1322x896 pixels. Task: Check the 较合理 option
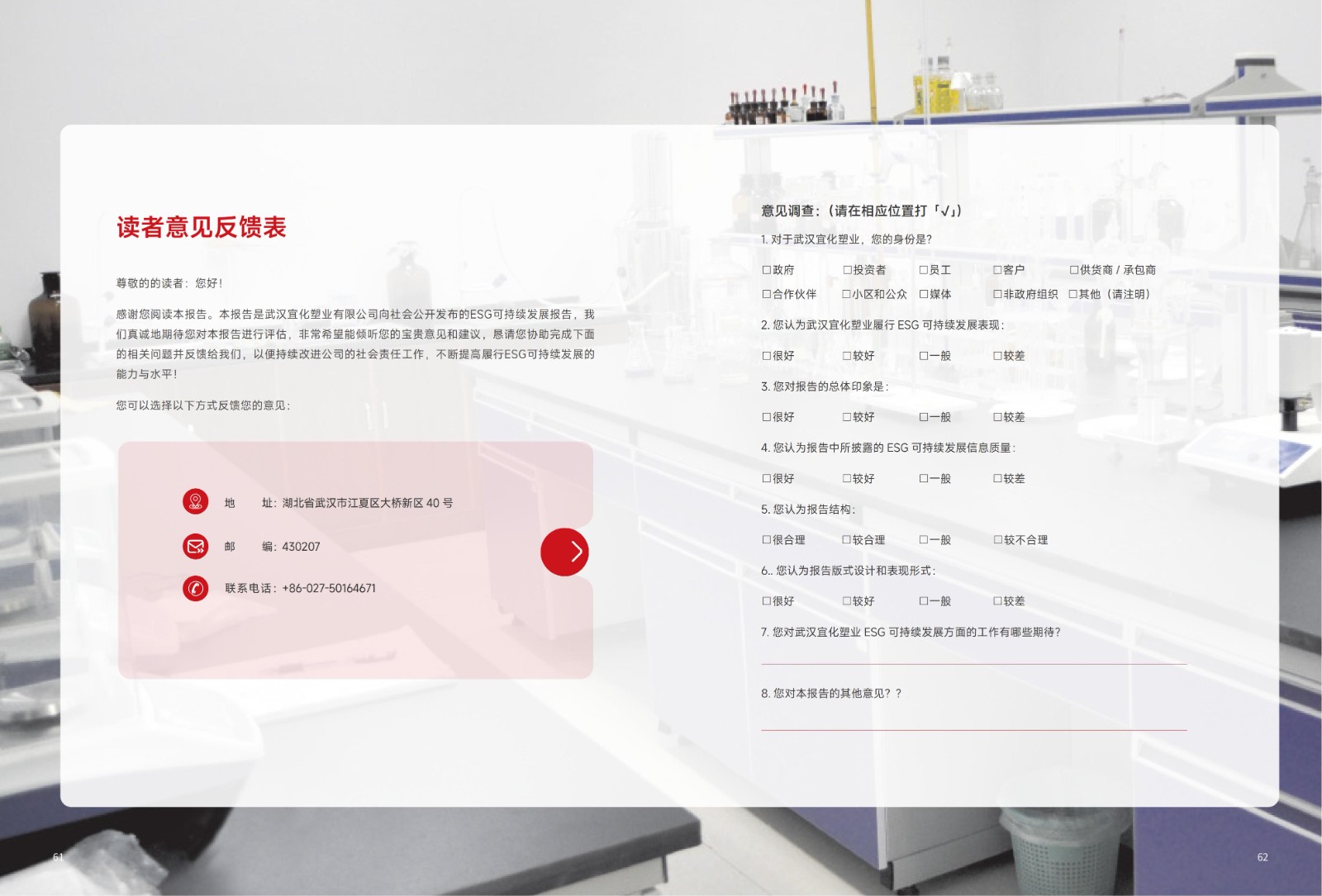coord(847,540)
